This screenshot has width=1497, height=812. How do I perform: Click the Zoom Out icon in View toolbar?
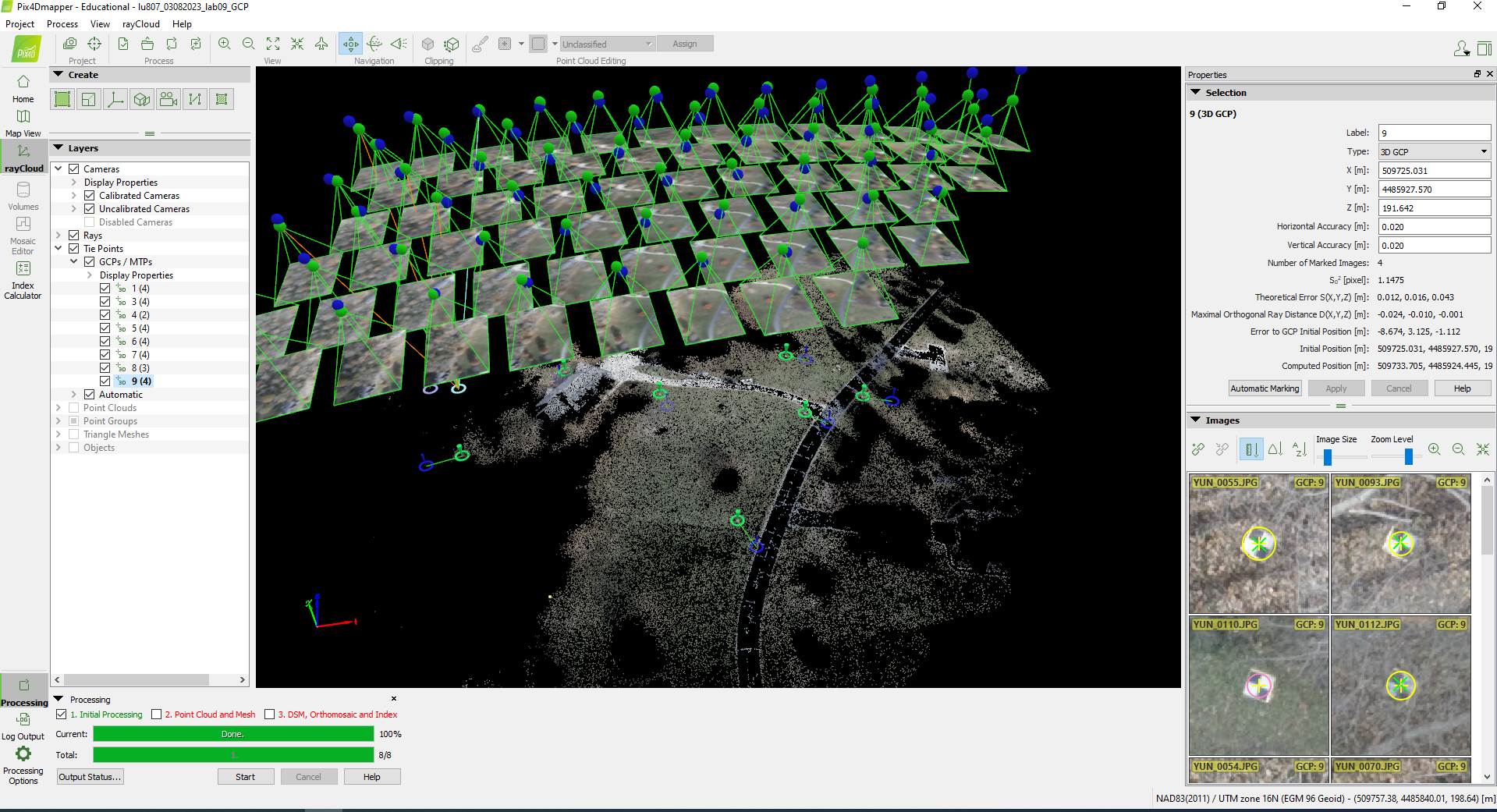249,44
